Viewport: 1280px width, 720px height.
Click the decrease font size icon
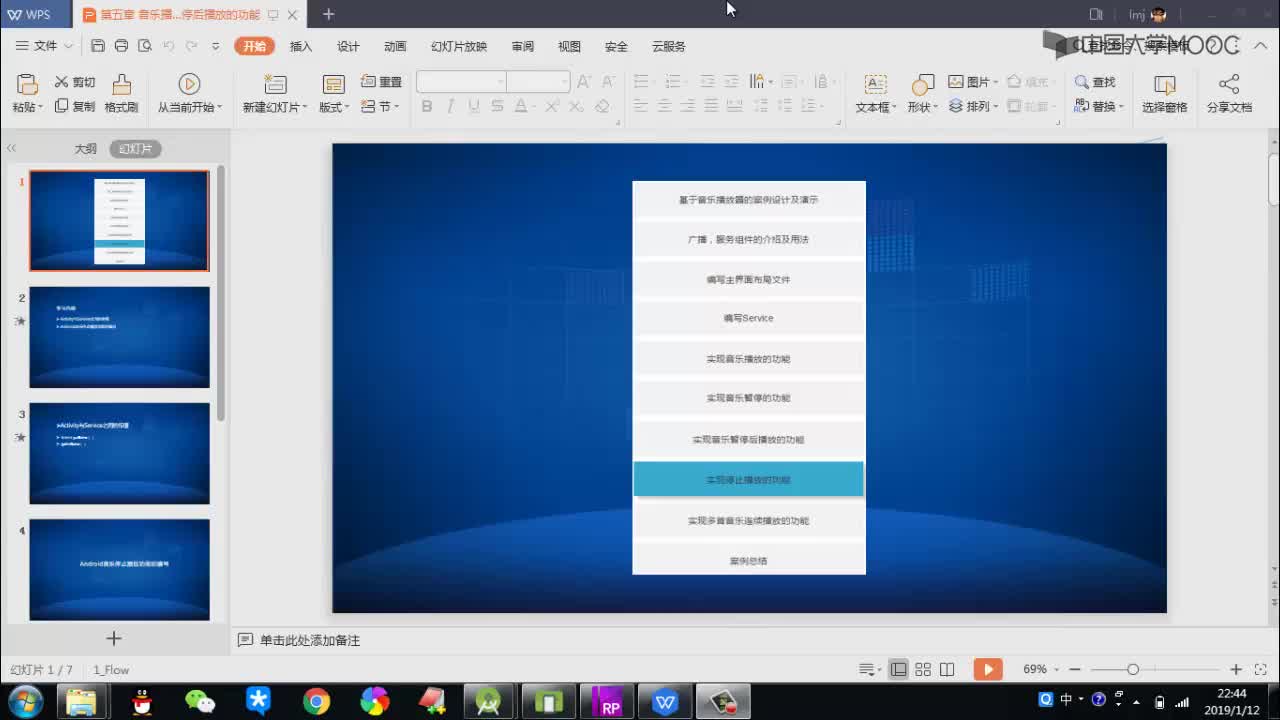click(x=608, y=82)
